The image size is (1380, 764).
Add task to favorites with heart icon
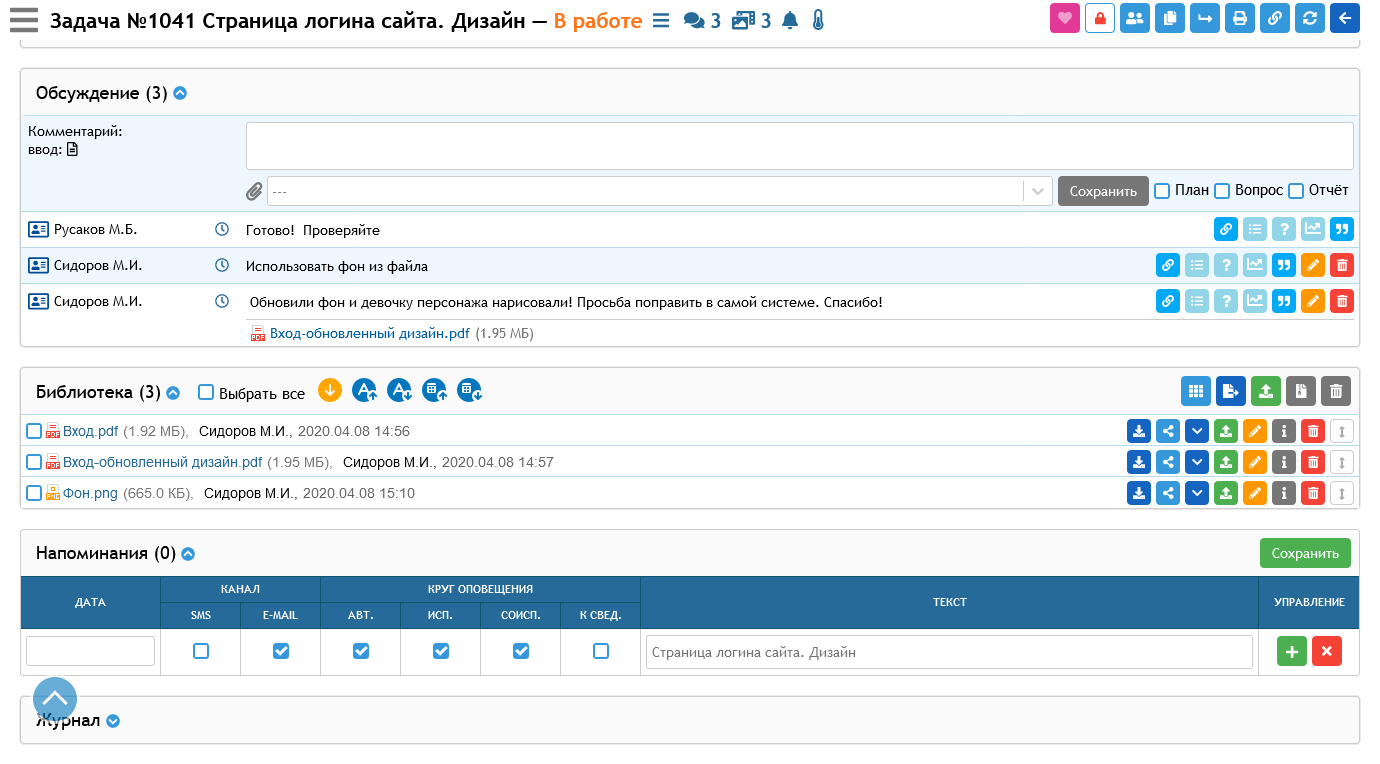(x=1065, y=18)
